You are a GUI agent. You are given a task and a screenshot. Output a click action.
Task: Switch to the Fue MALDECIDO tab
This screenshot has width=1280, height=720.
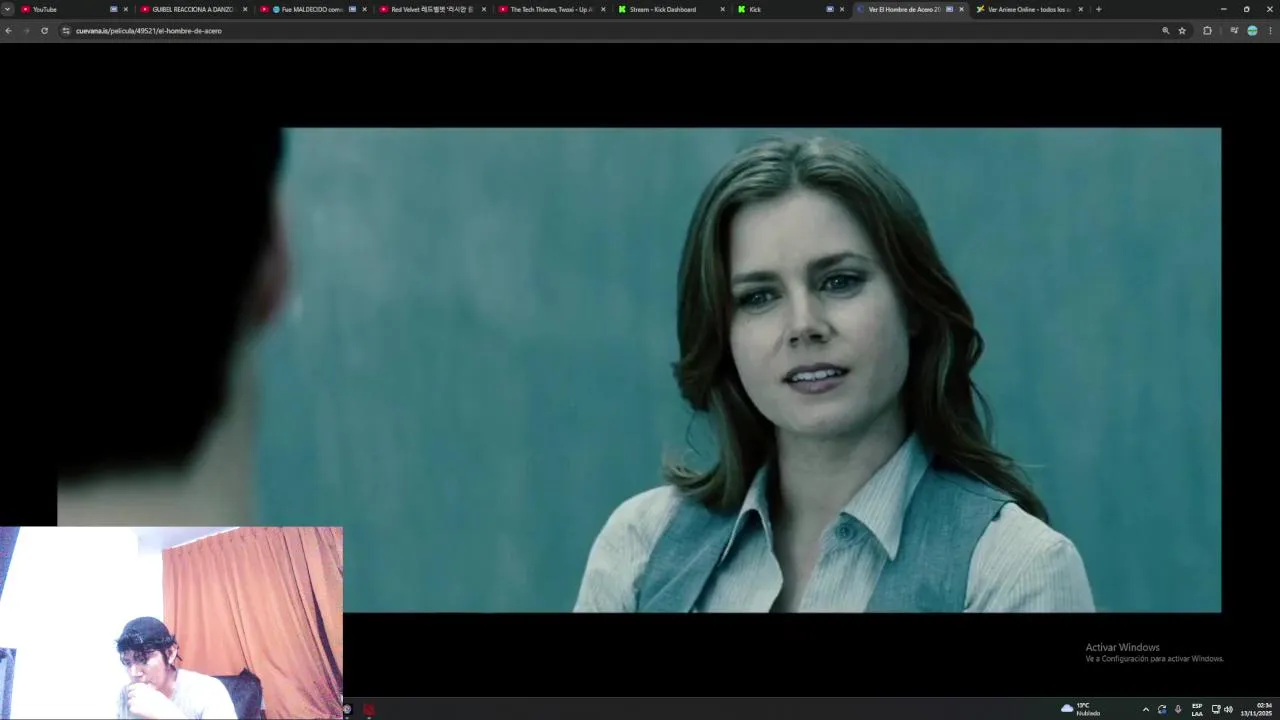(x=313, y=9)
